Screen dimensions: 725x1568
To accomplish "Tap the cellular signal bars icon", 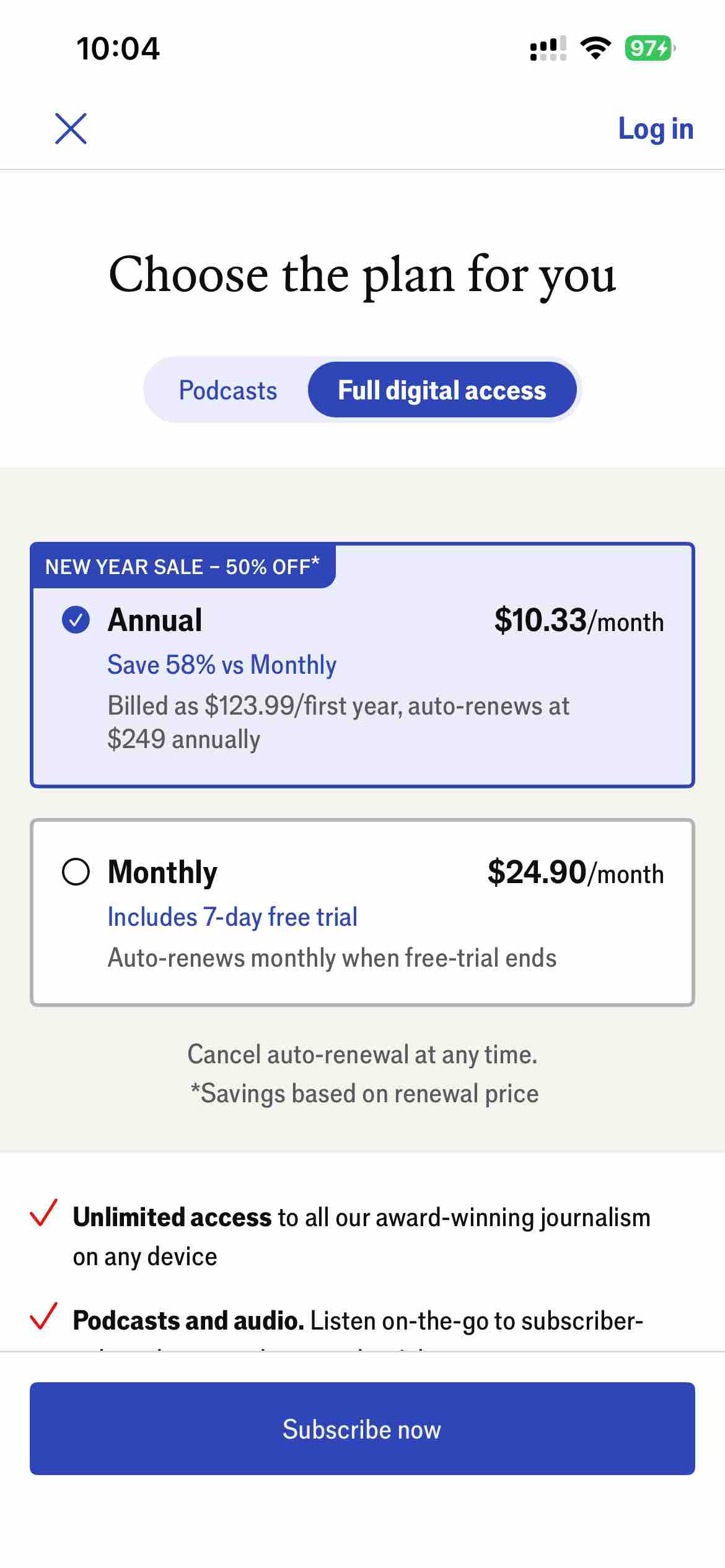I will (548, 48).
